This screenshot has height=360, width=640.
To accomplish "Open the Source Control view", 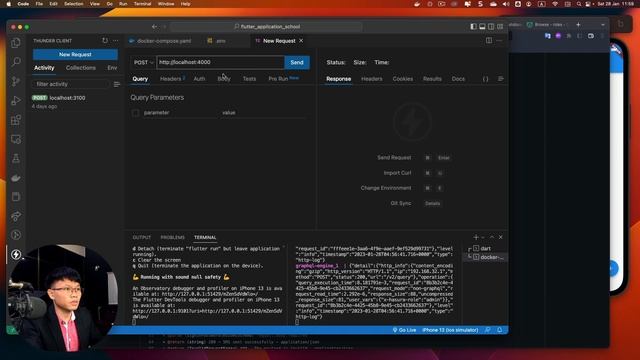I will (16, 81).
